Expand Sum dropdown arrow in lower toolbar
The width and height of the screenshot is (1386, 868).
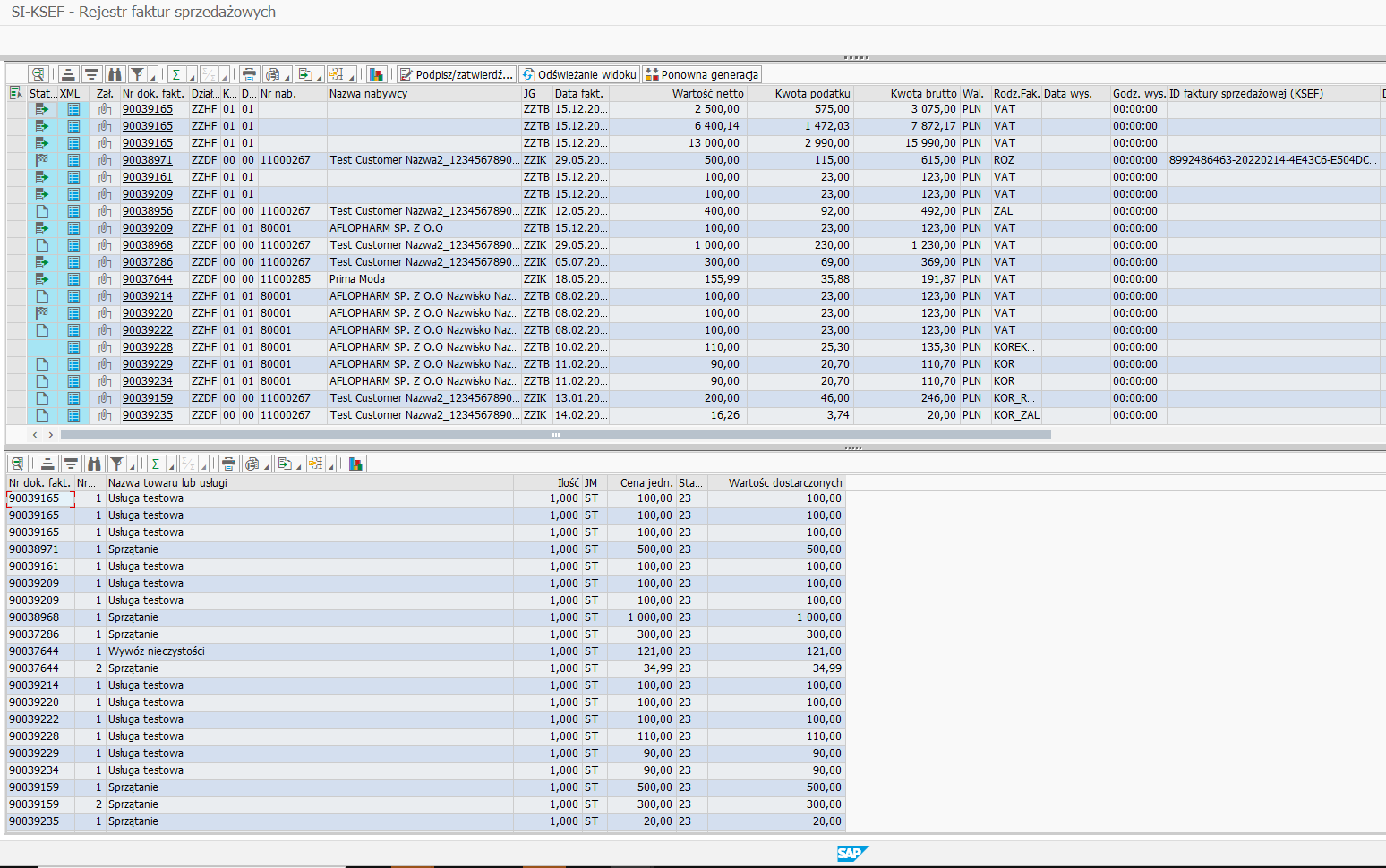(170, 466)
